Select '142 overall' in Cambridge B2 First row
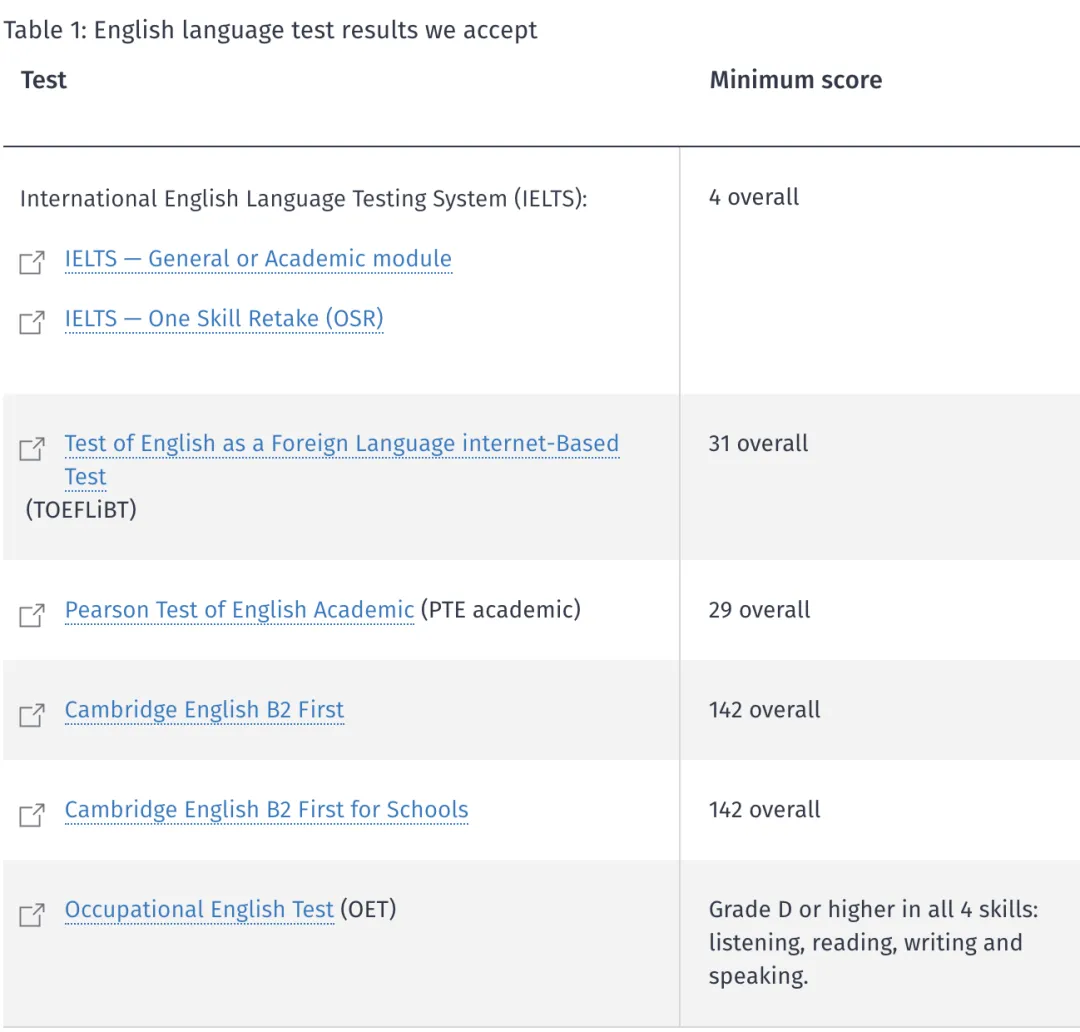The width and height of the screenshot is (1080, 1032). [x=765, y=710]
